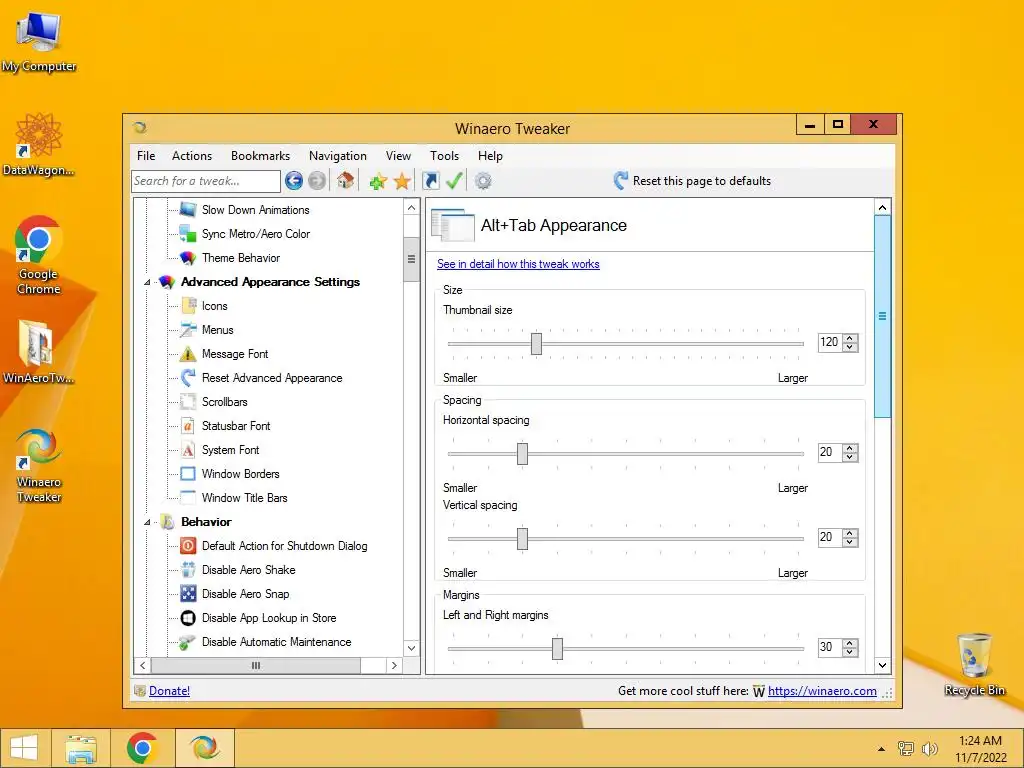1024x768 pixels.
Task: Click the Disable App Lookup in Store icon
Action: click(x=188, y=618)
